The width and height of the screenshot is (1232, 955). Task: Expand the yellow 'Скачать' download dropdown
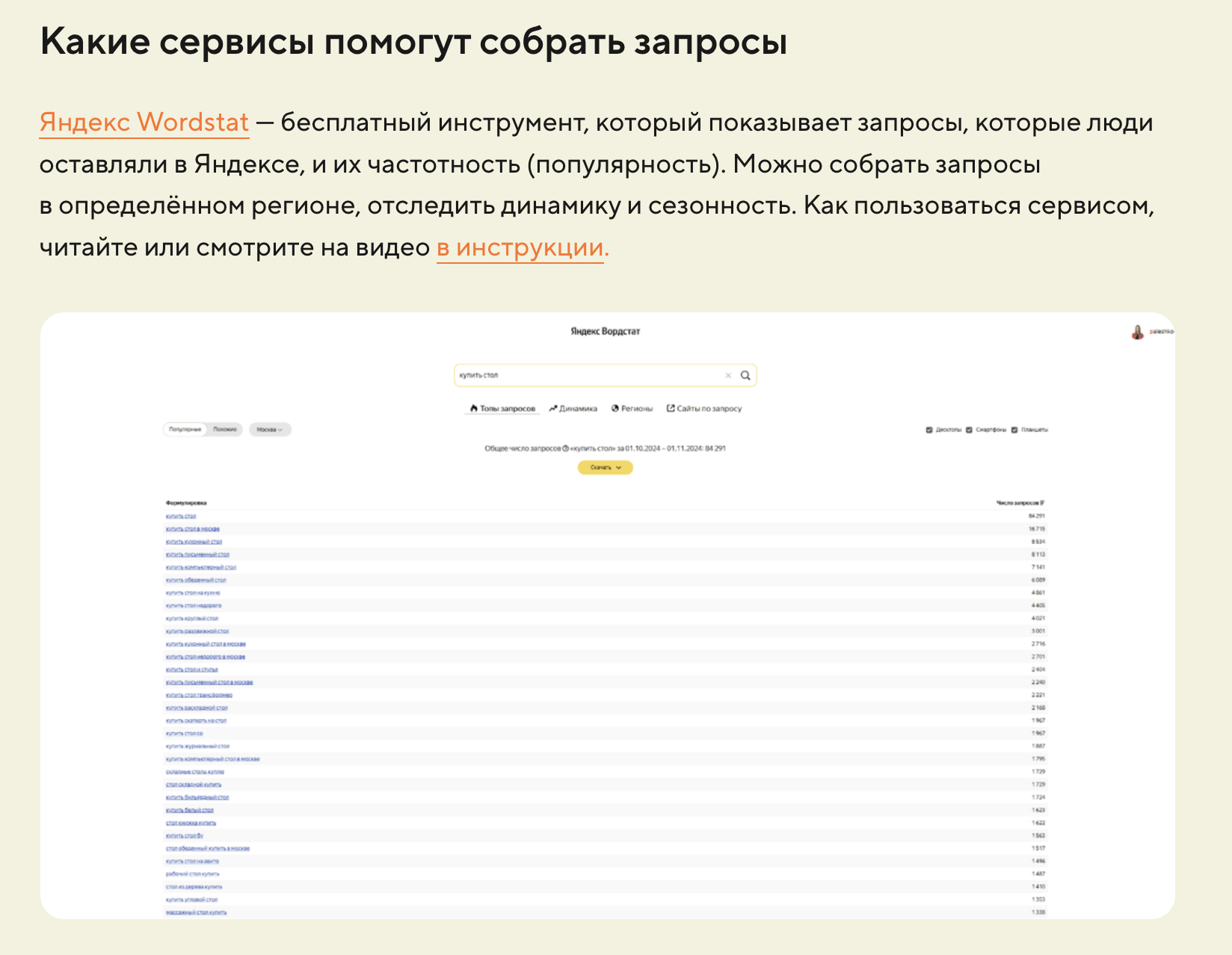[x=605, y=467]
